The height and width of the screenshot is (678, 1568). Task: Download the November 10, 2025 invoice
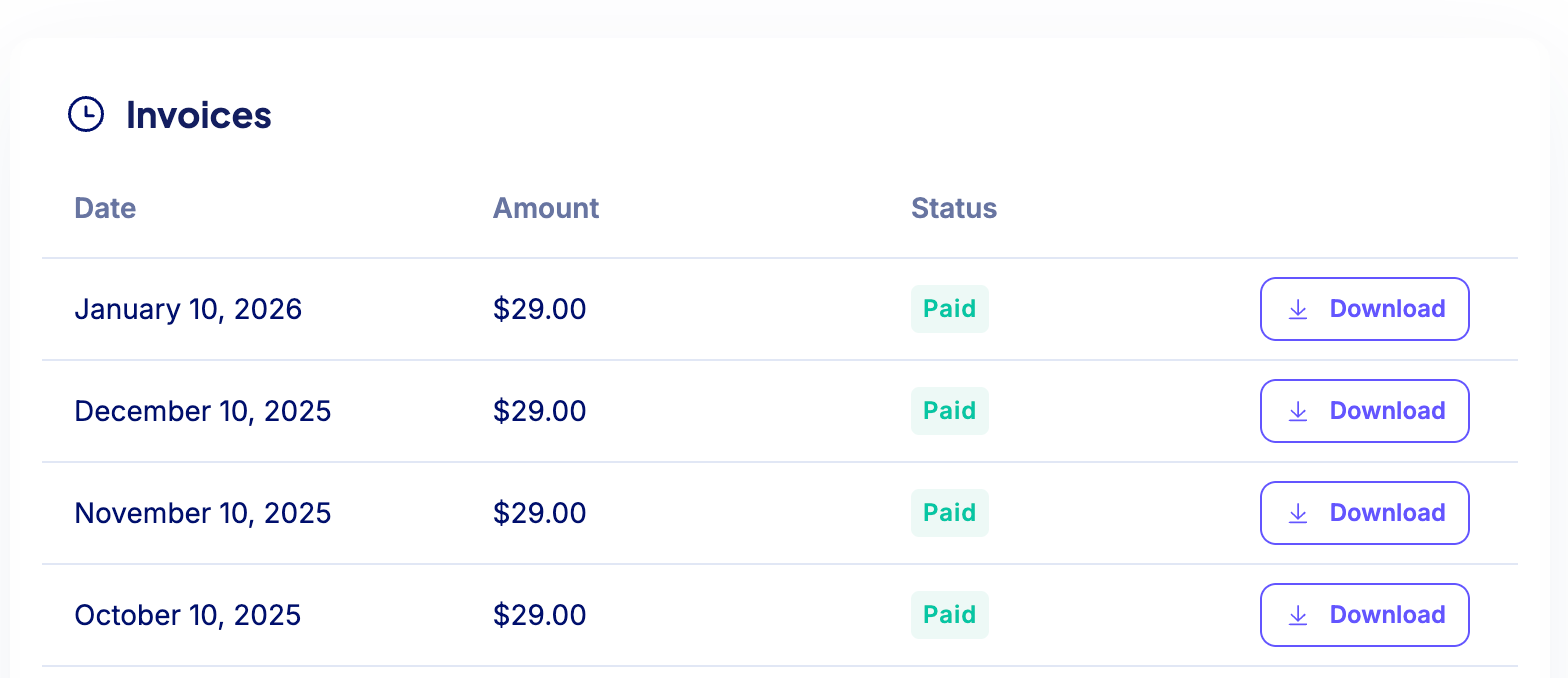tap(1365, 513)
